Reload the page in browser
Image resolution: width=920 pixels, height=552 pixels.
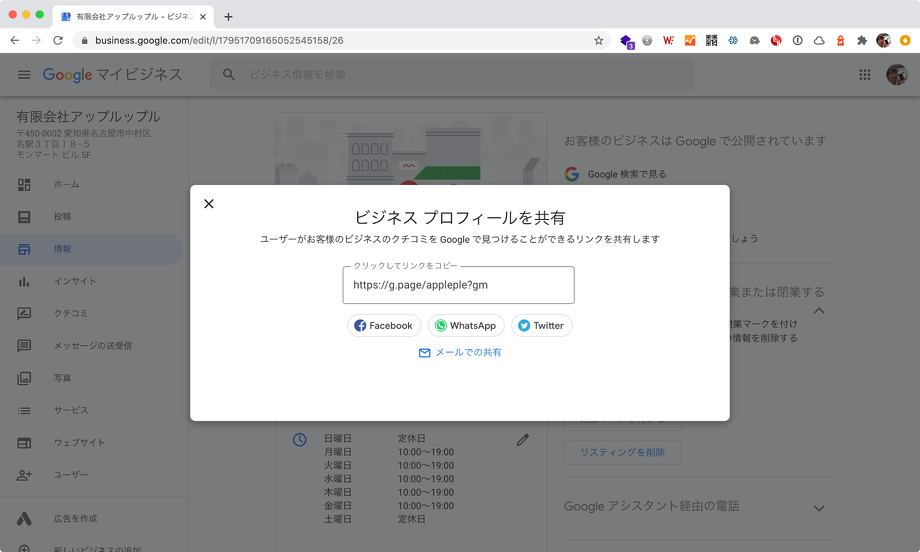pyautogui.click(x=58, y=40)
